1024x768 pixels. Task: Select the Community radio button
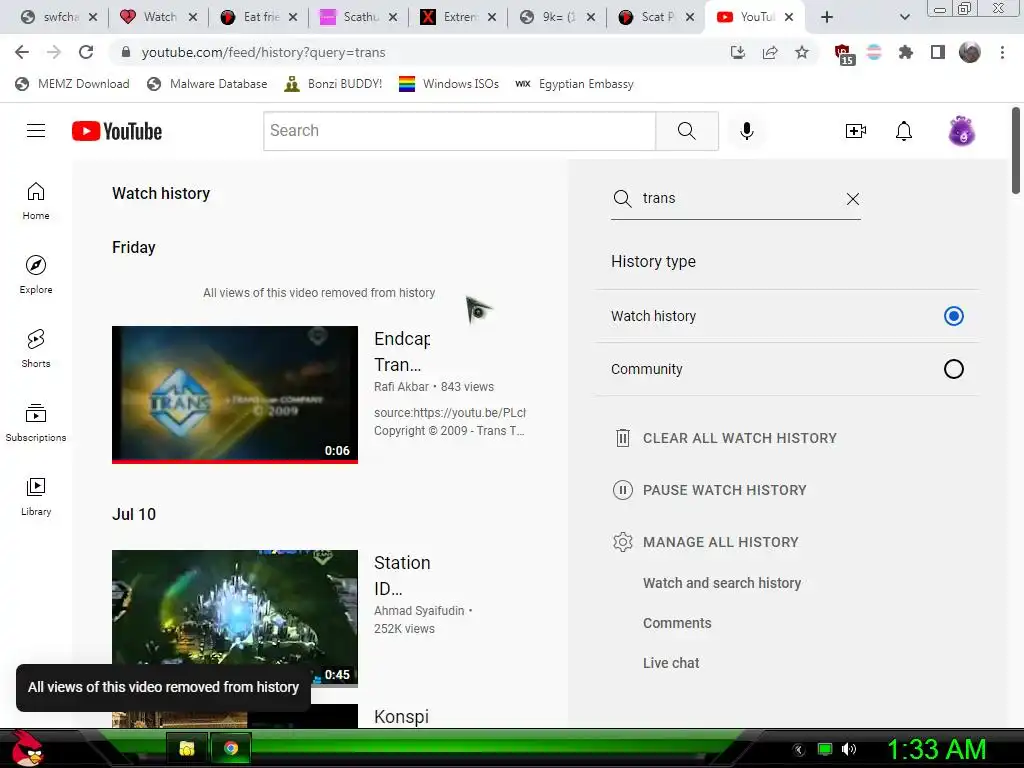953,369
